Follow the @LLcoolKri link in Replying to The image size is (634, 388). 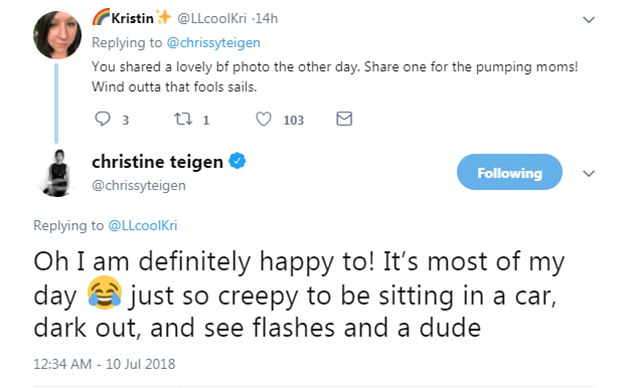tap(143, 225)
